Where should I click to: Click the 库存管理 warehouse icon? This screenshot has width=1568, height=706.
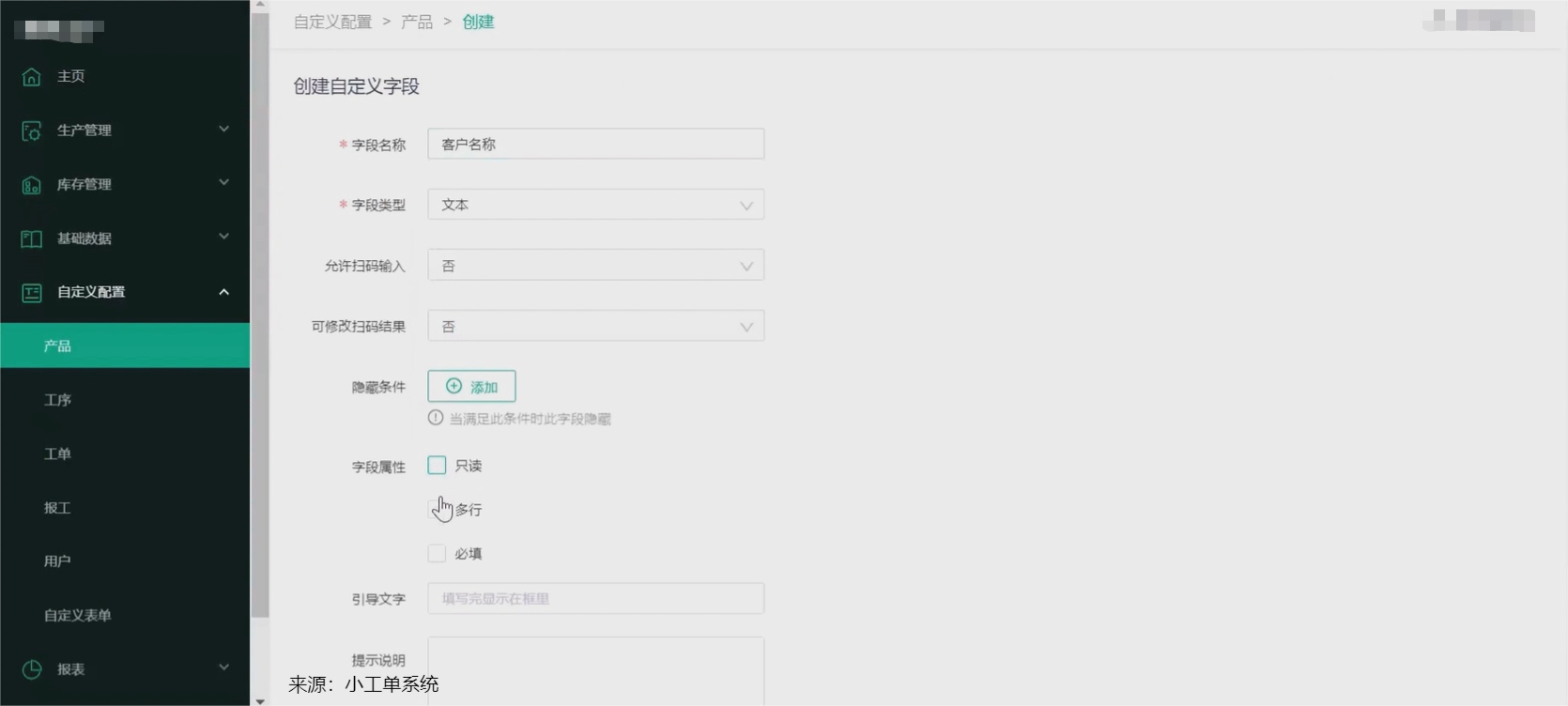(31, 185)
